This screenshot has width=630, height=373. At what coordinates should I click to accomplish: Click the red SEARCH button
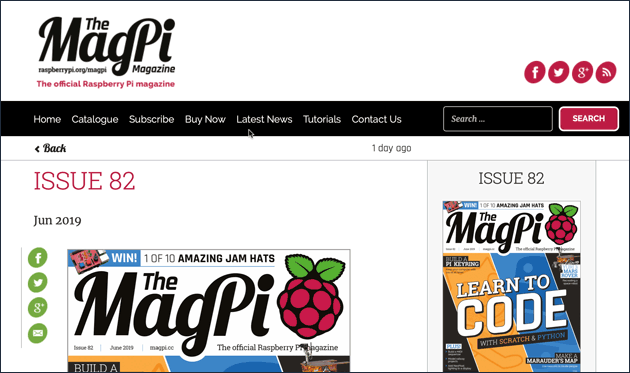(589, 119)
